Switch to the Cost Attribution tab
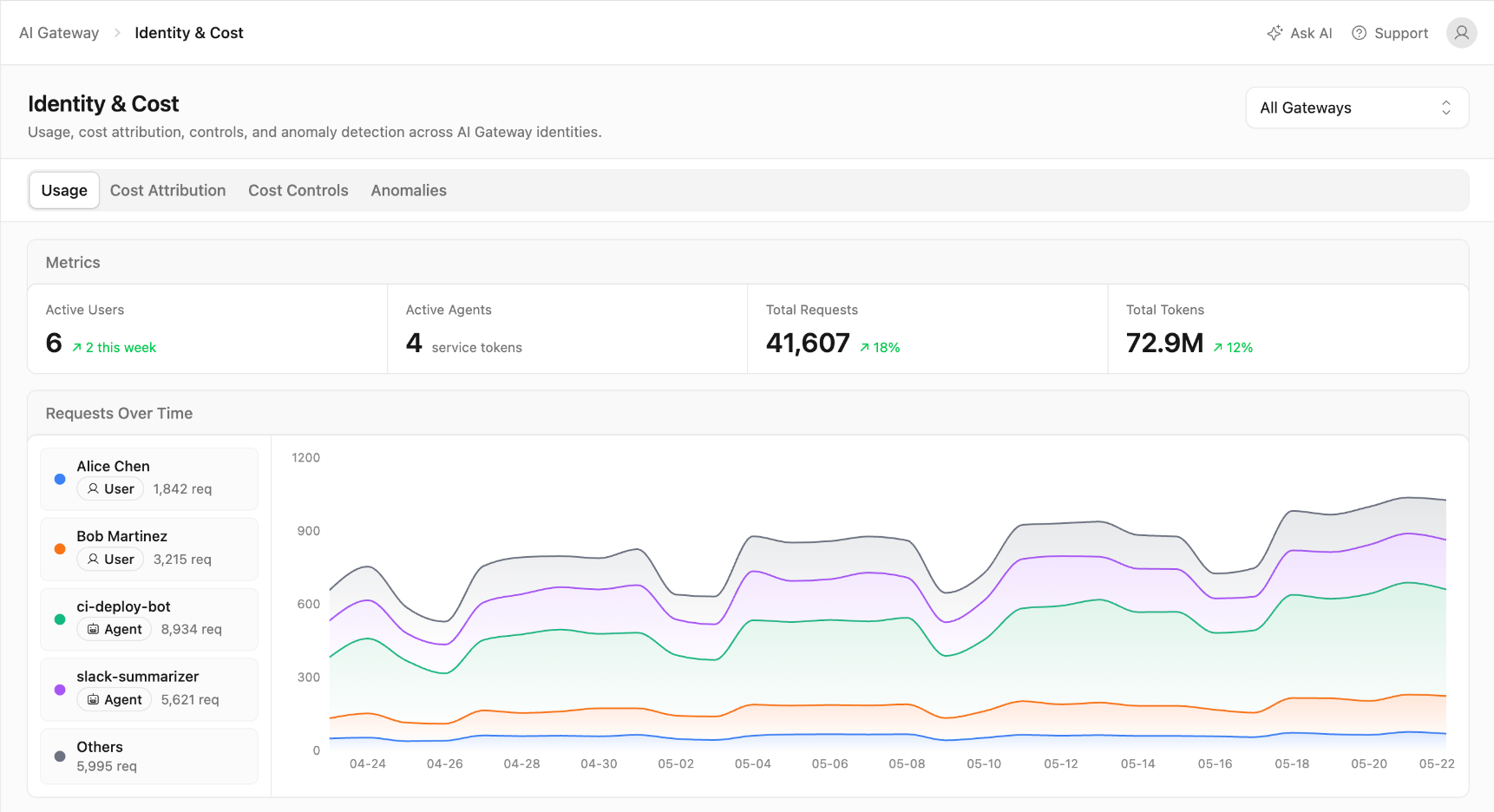Image resolution: width=1494 pixels, height=812 pixels. point(167,190)
